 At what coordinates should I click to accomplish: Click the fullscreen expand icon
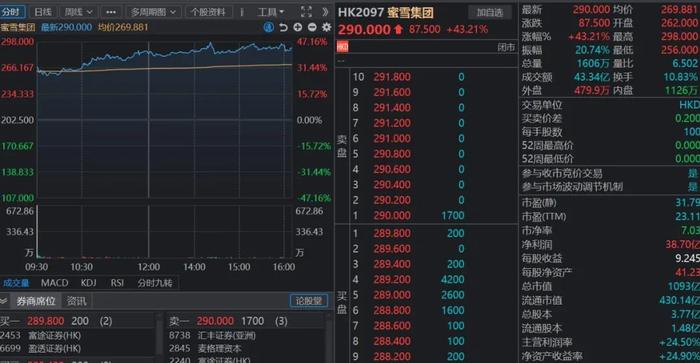click(x=306, y=12)
